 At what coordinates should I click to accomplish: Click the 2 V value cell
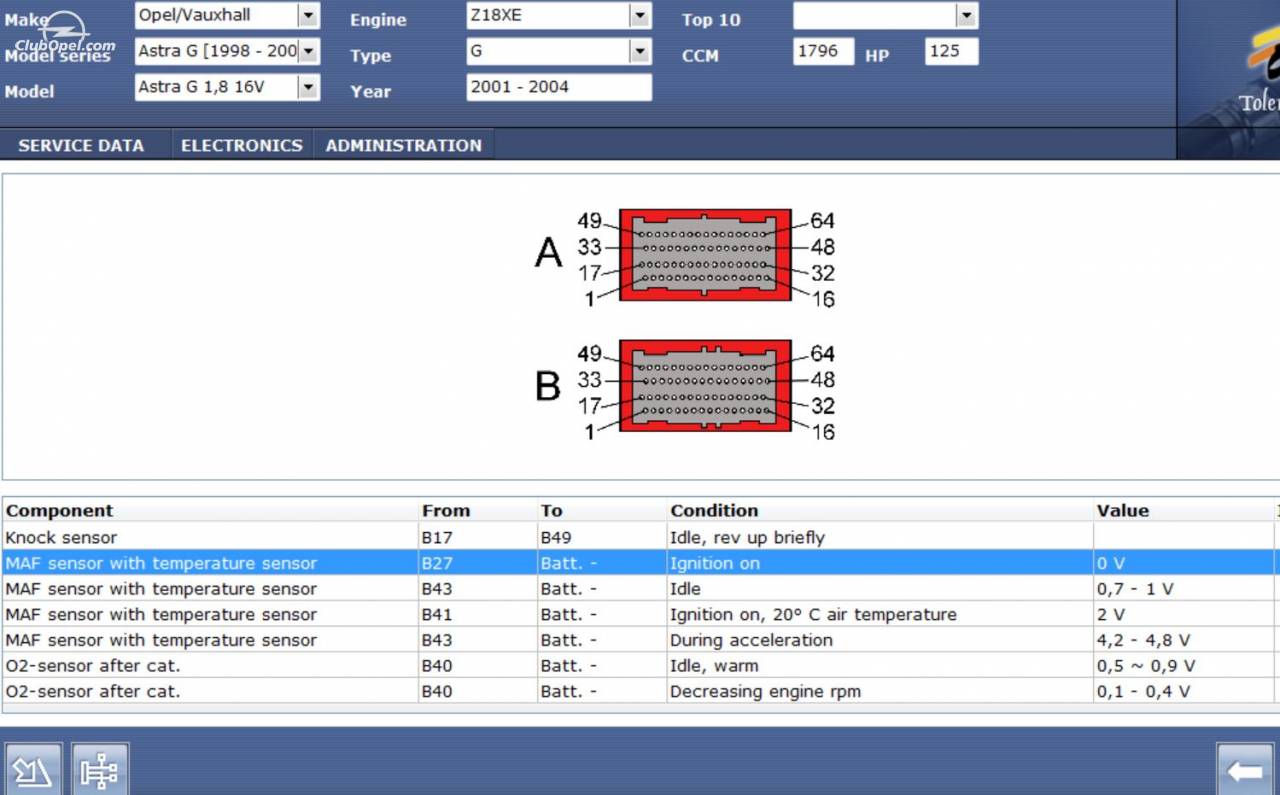point(1184,614)
